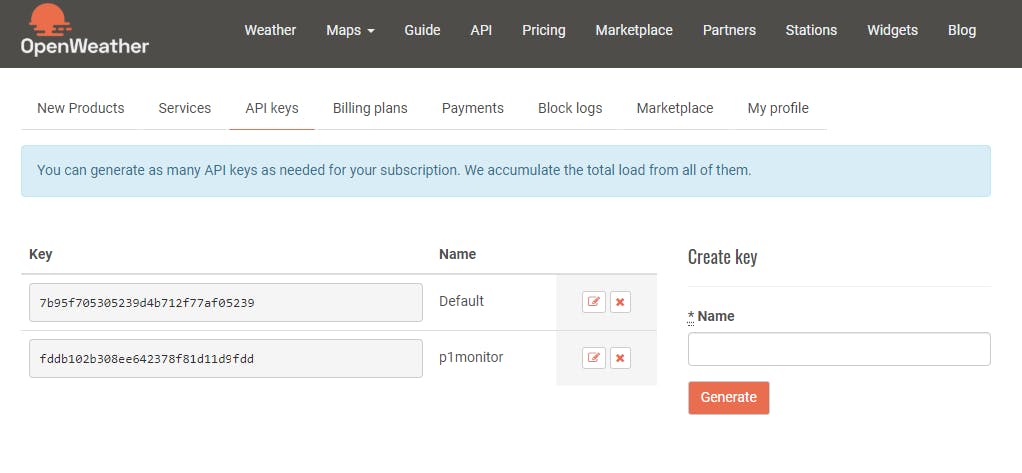Expand the Maps dropdown menu
This screenshot has width=1022, height=473.
(x=350, y=30)
